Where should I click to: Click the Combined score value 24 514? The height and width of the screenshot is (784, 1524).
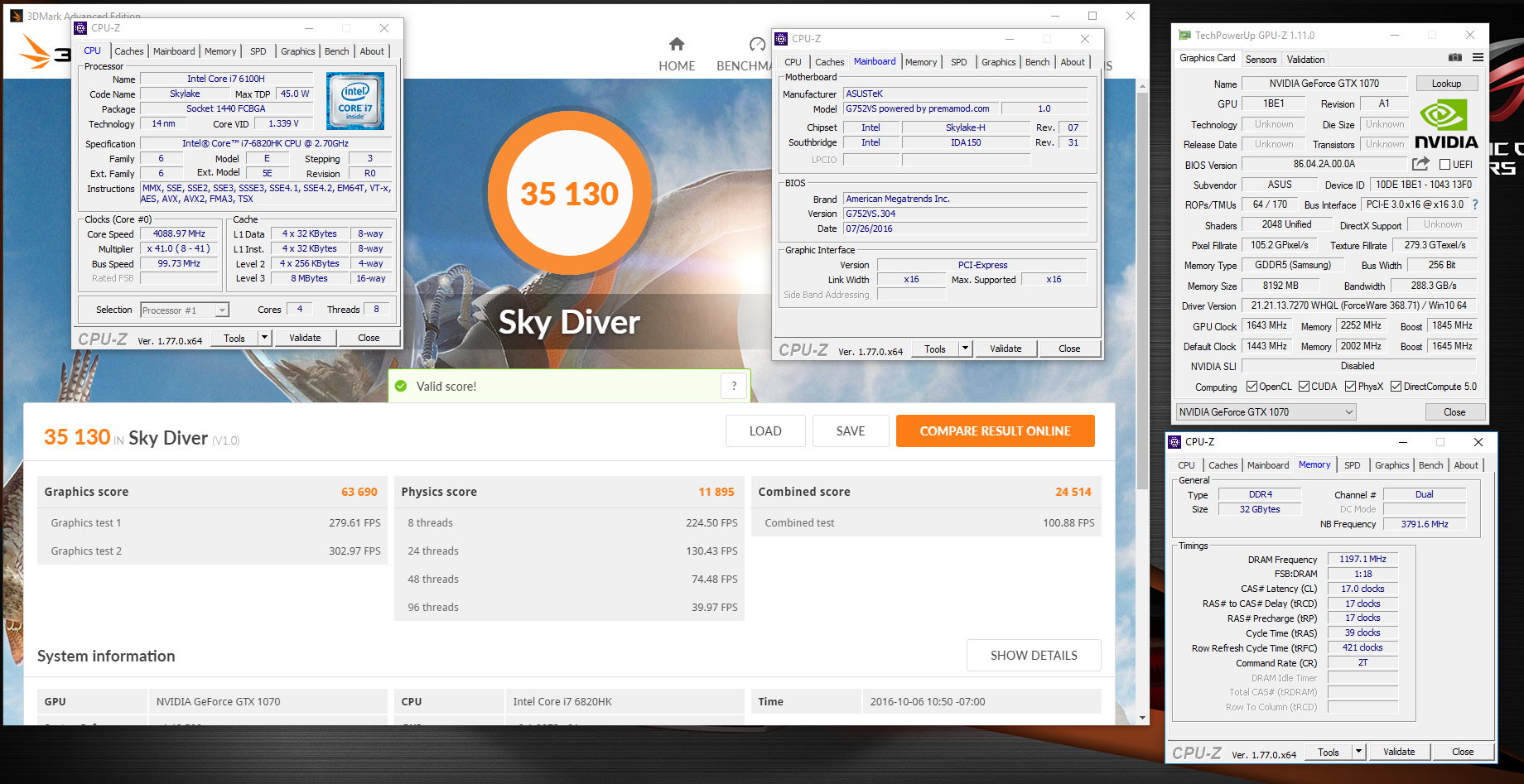coord(1073,492)
